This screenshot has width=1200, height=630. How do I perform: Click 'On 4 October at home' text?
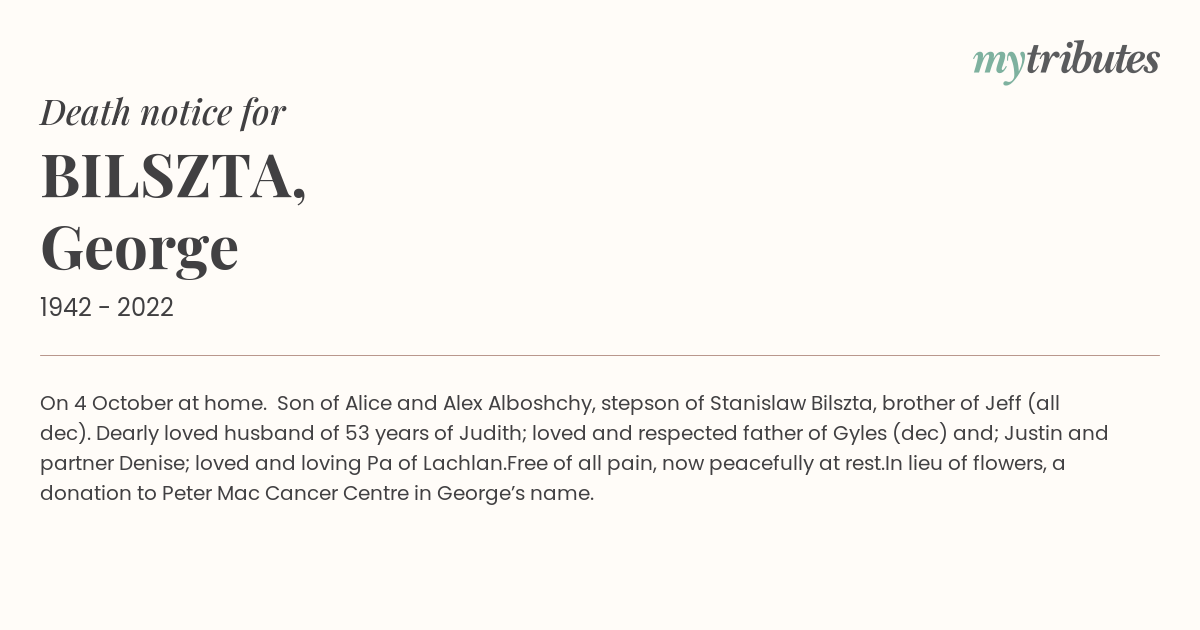tap(152, 403)
